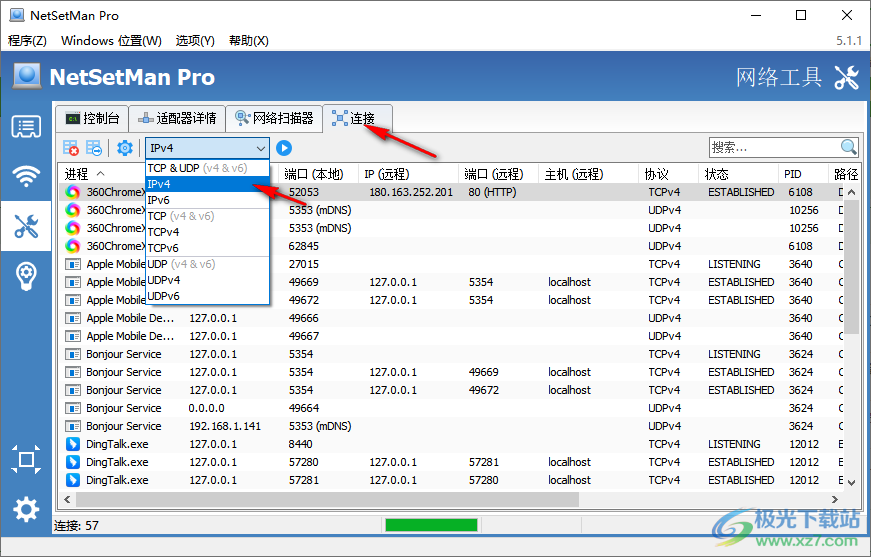Sort by 端口 (远程) column header
Screen dimensions: 871x557
click(498, 174)
